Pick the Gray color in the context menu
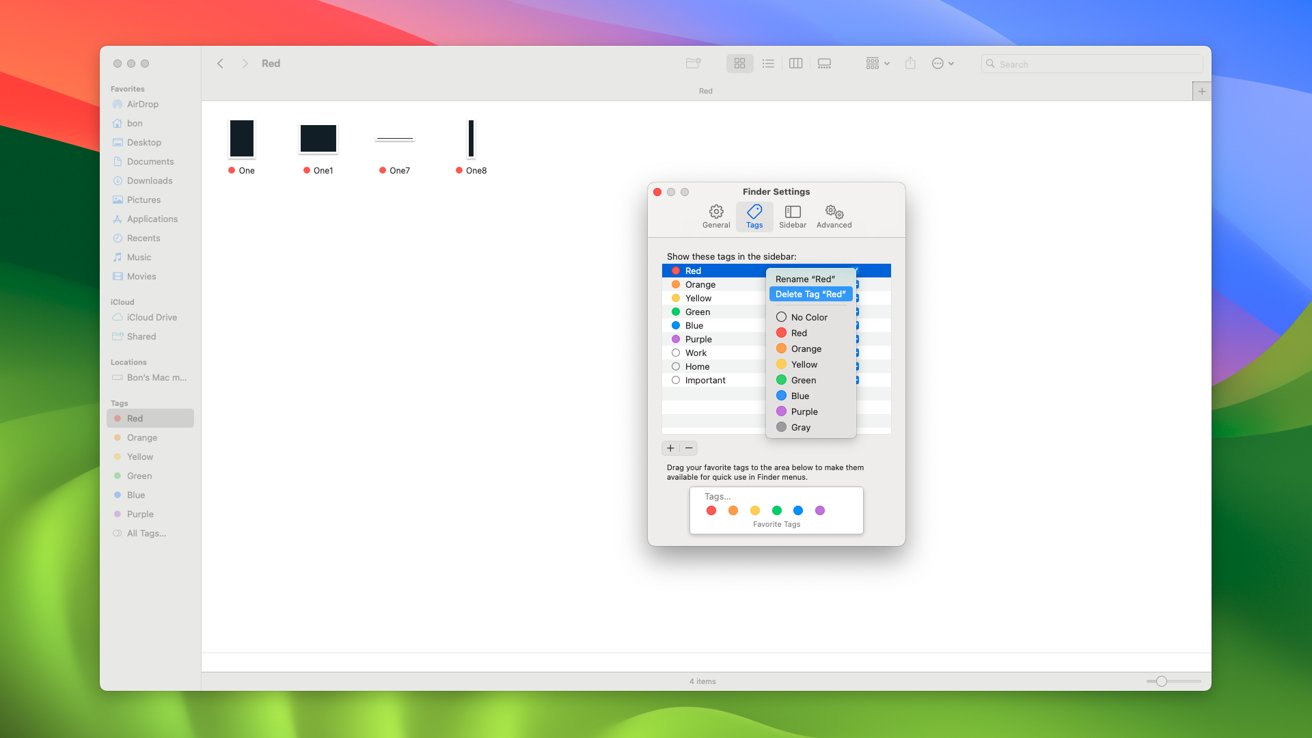Image resolution: width=1312 pixels, height=738 pixels. (811, 427)
